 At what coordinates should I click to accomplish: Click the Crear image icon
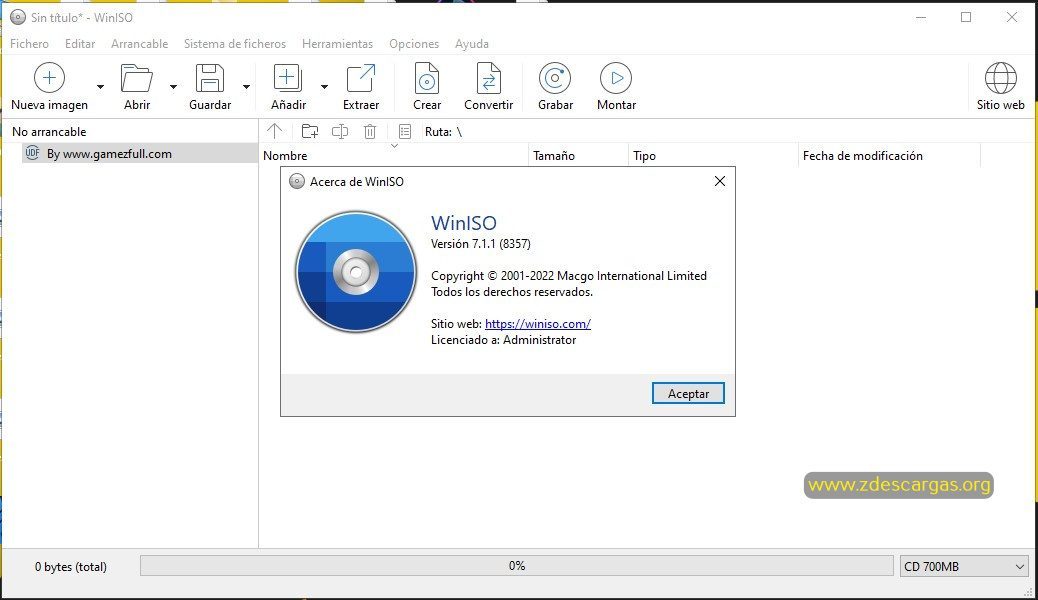(427, 78)
